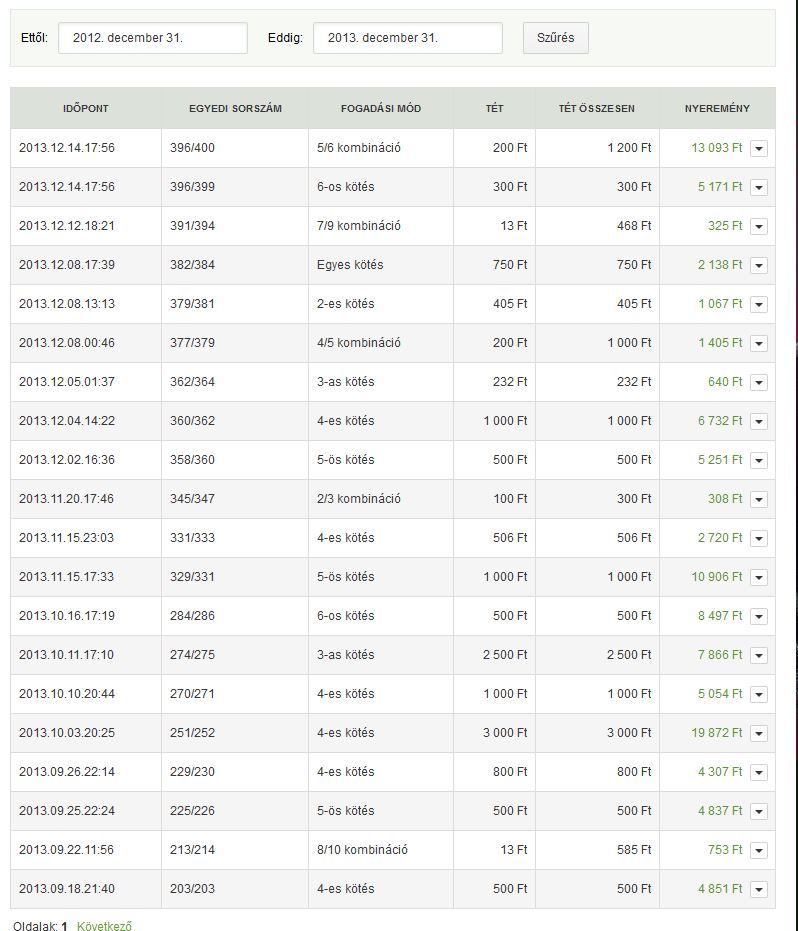The width and height of the screenshot is (798, 931).
Task: Sort by the Időpont column header
Action: click(86, 108)
